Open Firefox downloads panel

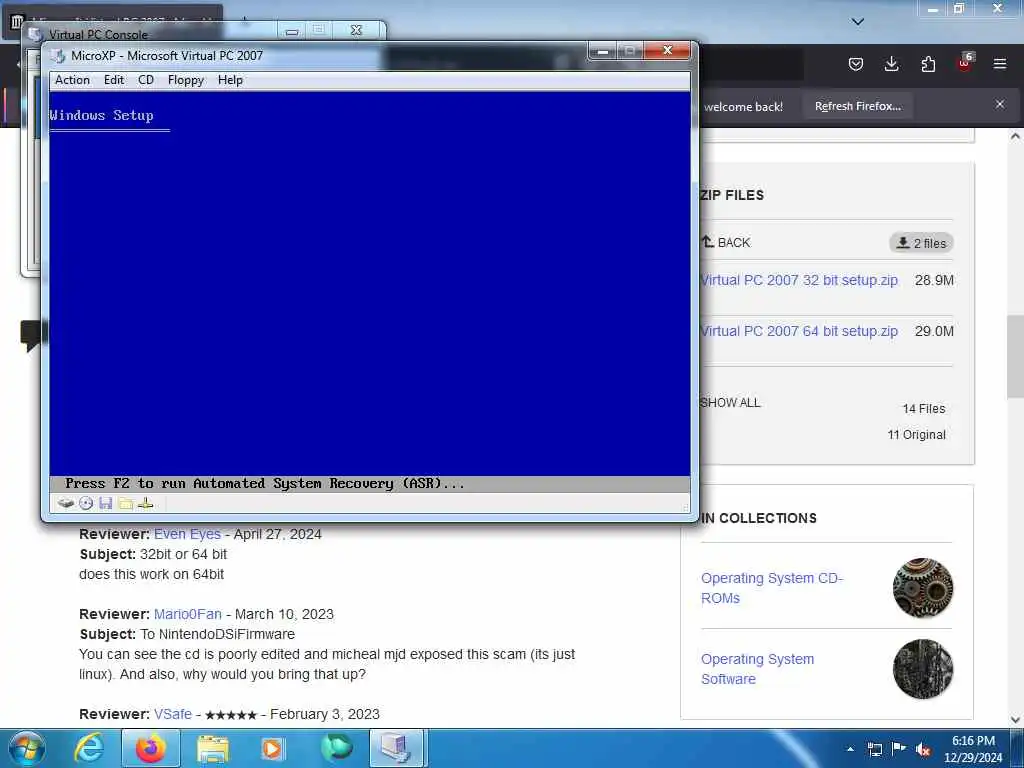coord(891,64)
